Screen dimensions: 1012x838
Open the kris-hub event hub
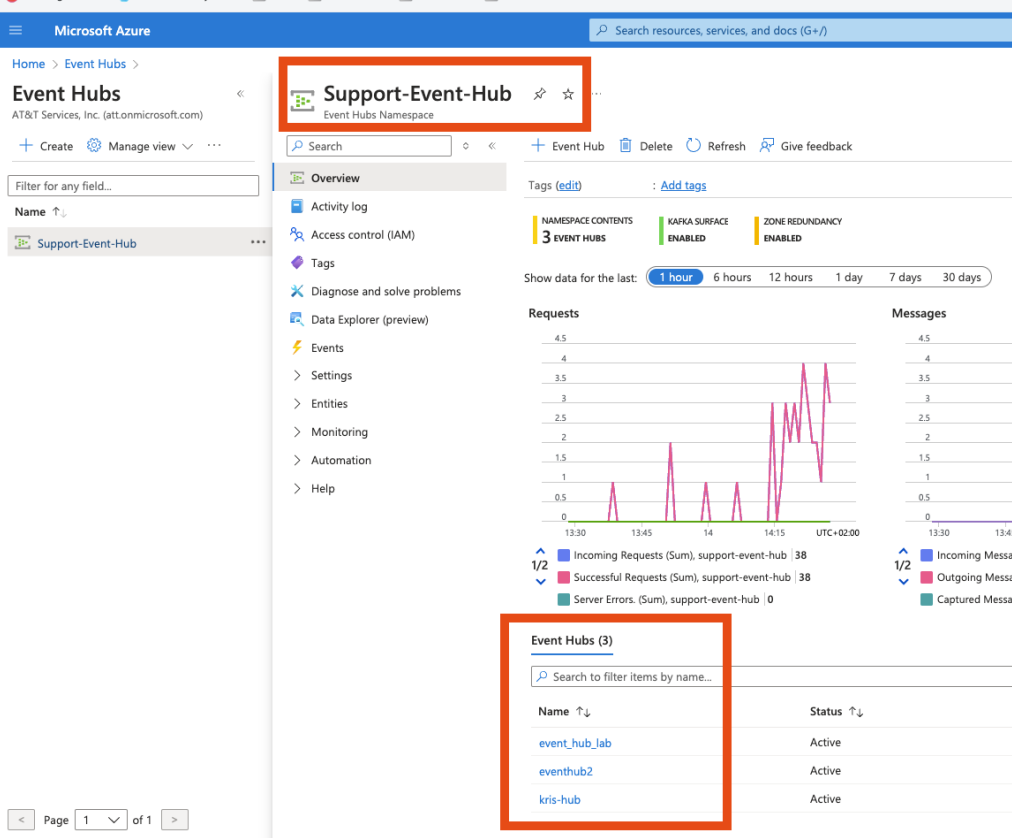(x=560, y=799)
